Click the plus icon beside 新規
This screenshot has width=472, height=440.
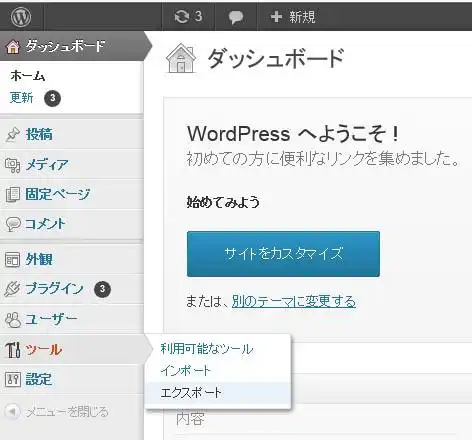[x=276, y=16]
